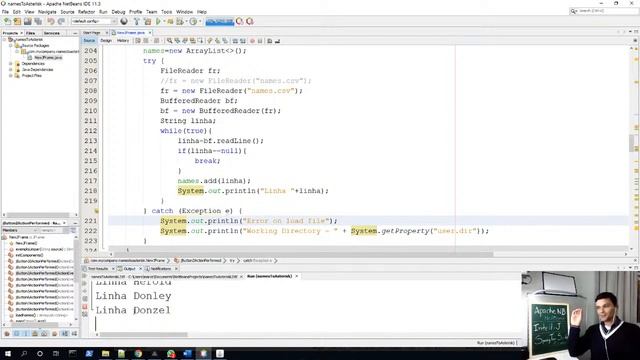
Task: Open File Explorer from the taskbar
Action: click(105, 353)
